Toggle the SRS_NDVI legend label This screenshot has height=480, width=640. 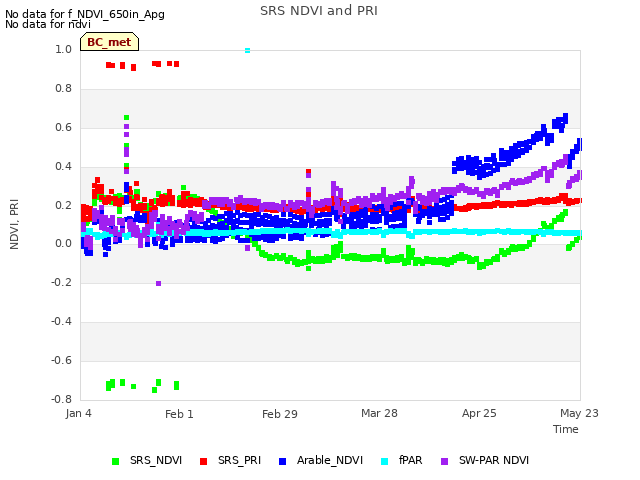tap(156, 460)
